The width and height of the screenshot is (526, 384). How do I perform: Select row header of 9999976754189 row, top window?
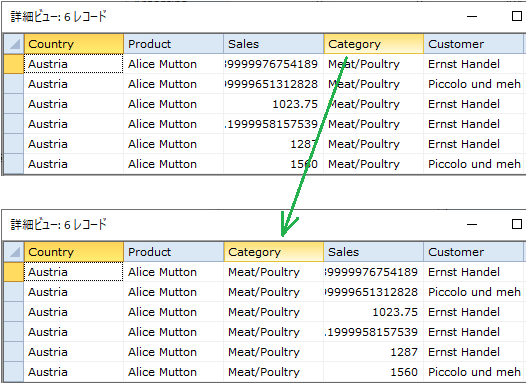point(14,64)
